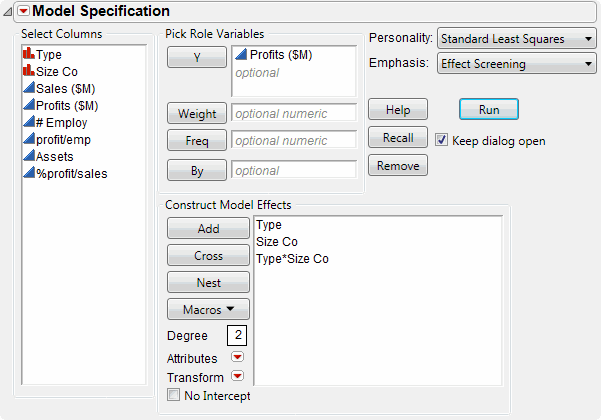Screen dimensions: 601x420
Task: Toggle Keep dialog open checkbox
Action: [442, 140]
